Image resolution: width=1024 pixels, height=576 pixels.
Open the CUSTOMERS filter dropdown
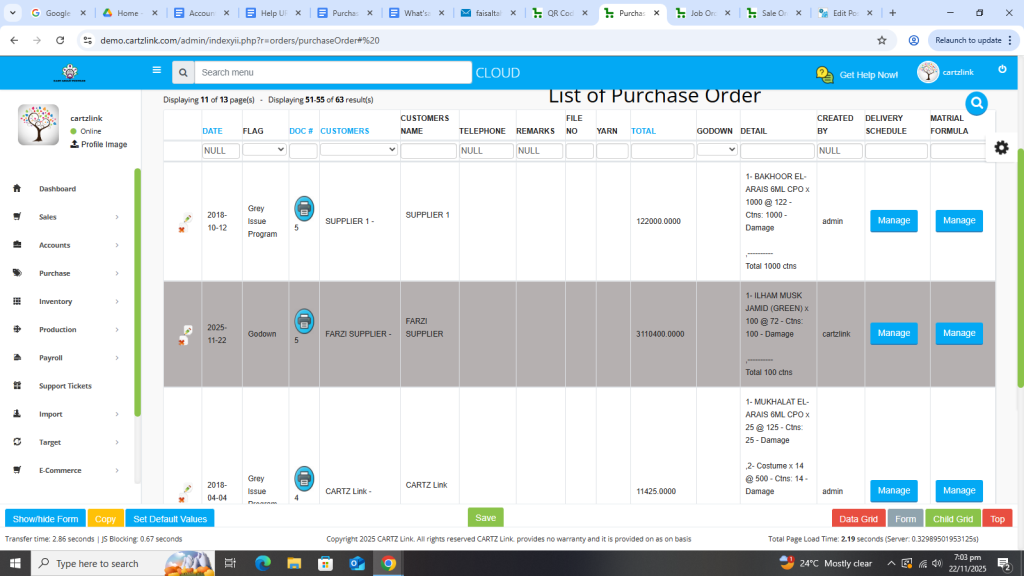(x=358, y=150)
